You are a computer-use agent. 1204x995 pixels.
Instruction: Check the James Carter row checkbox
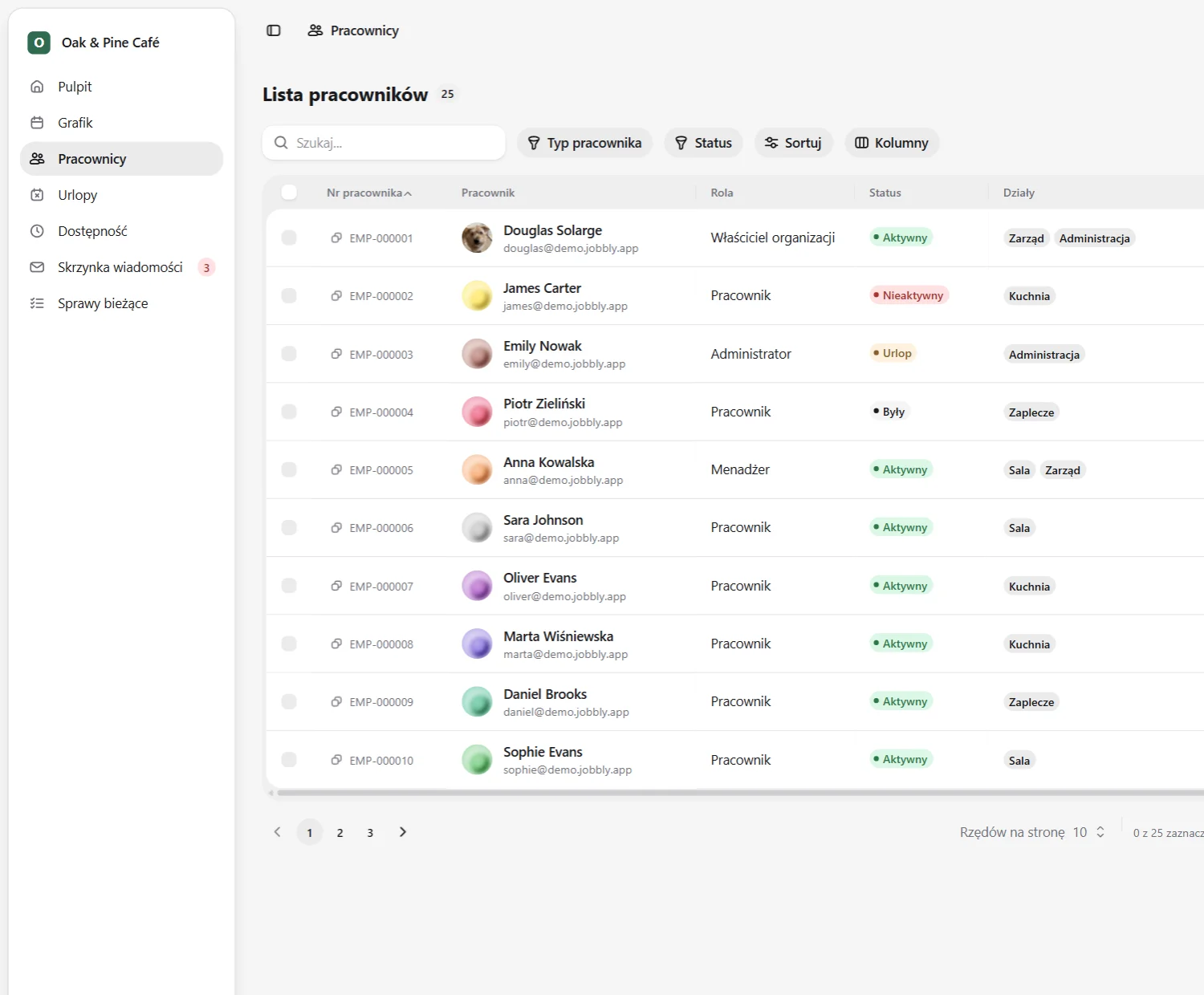[289, 295]
